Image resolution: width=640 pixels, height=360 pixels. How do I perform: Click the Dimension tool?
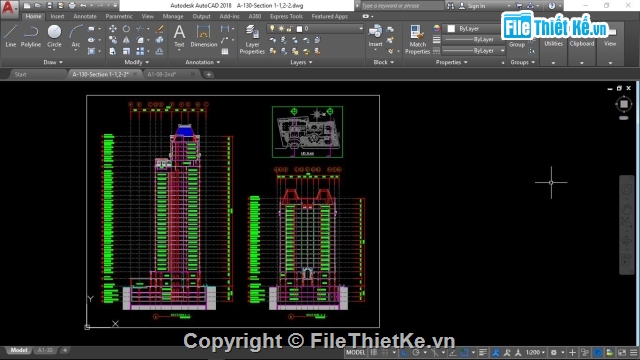(x=203, y=36)
